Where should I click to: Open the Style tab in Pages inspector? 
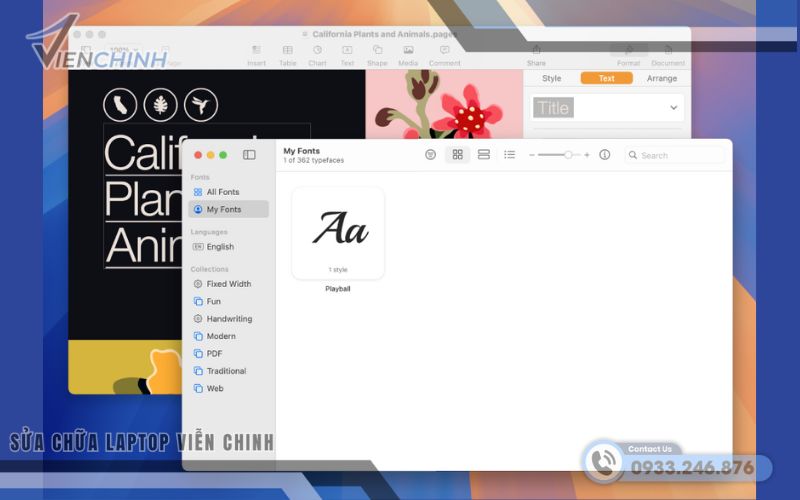(552, 78)
